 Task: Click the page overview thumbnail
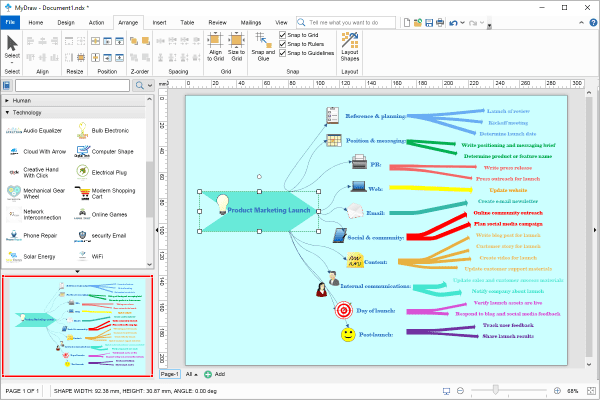(78, 326)
